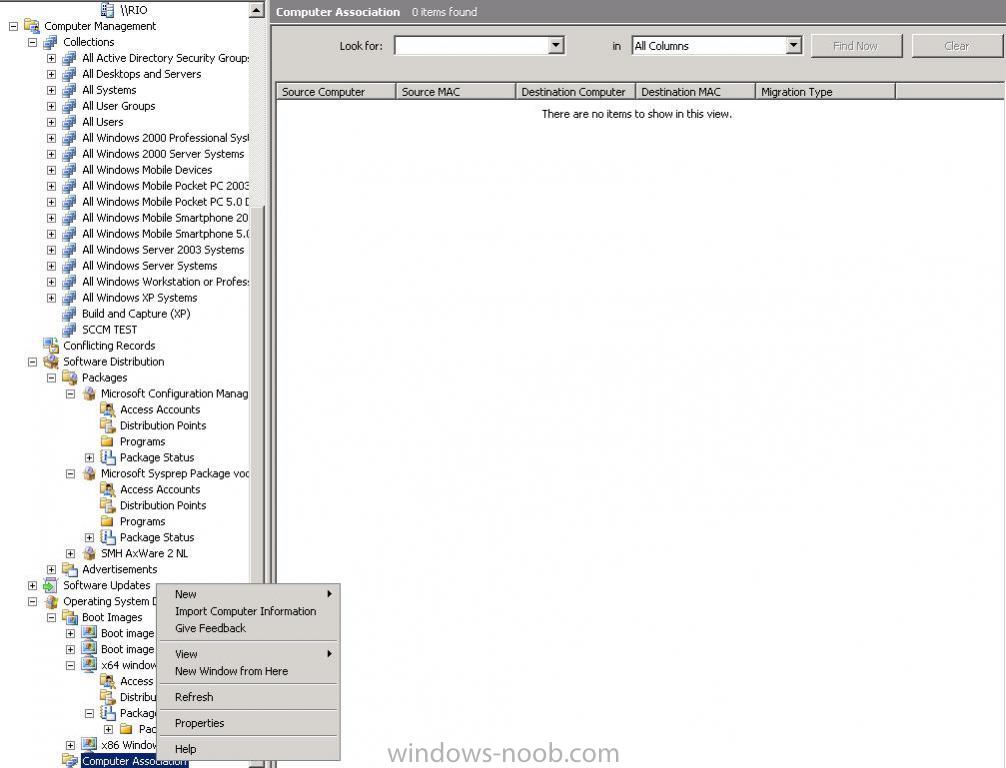Click the Find Now button
The height and width of the screenshot is (768, 1006).
coord(856,46)
